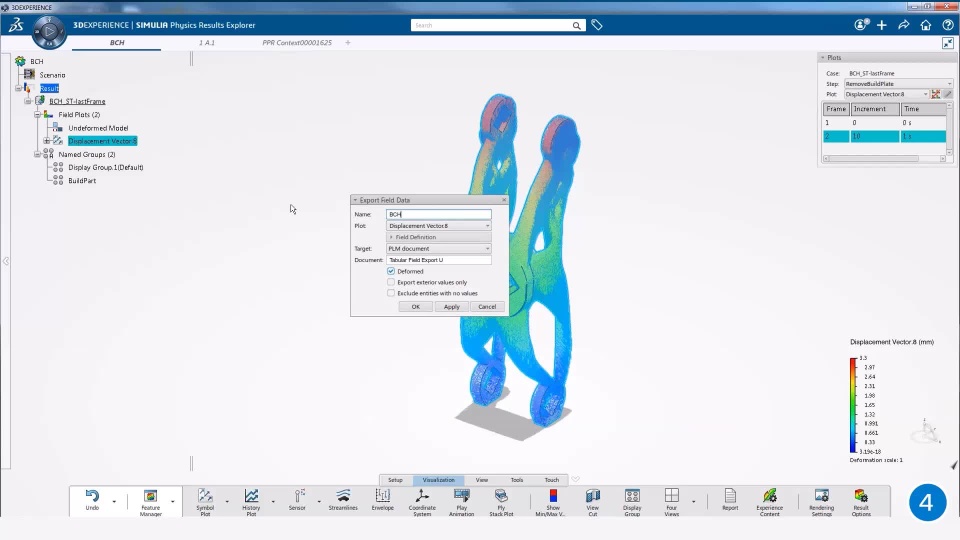Viewport: 960px width, 540px height.
Task: Add a new tab with plus button
Action: 348,43
